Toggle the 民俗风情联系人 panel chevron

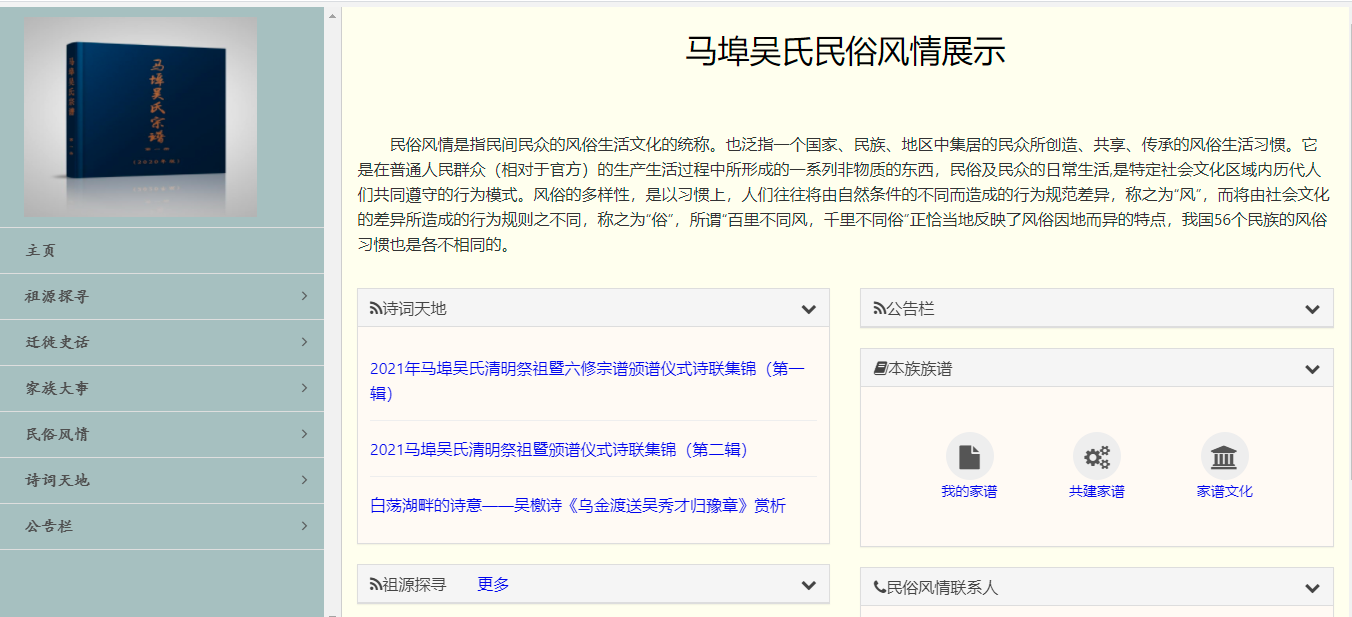pos(1312,588)
